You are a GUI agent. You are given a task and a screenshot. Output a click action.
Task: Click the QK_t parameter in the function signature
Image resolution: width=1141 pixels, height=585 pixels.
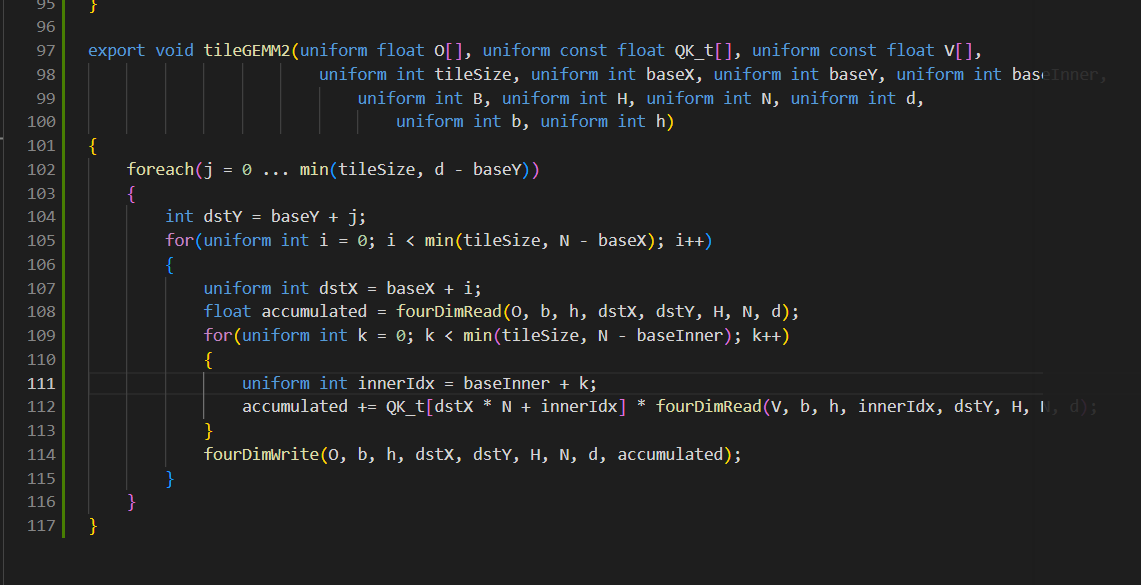pos(694,51)
